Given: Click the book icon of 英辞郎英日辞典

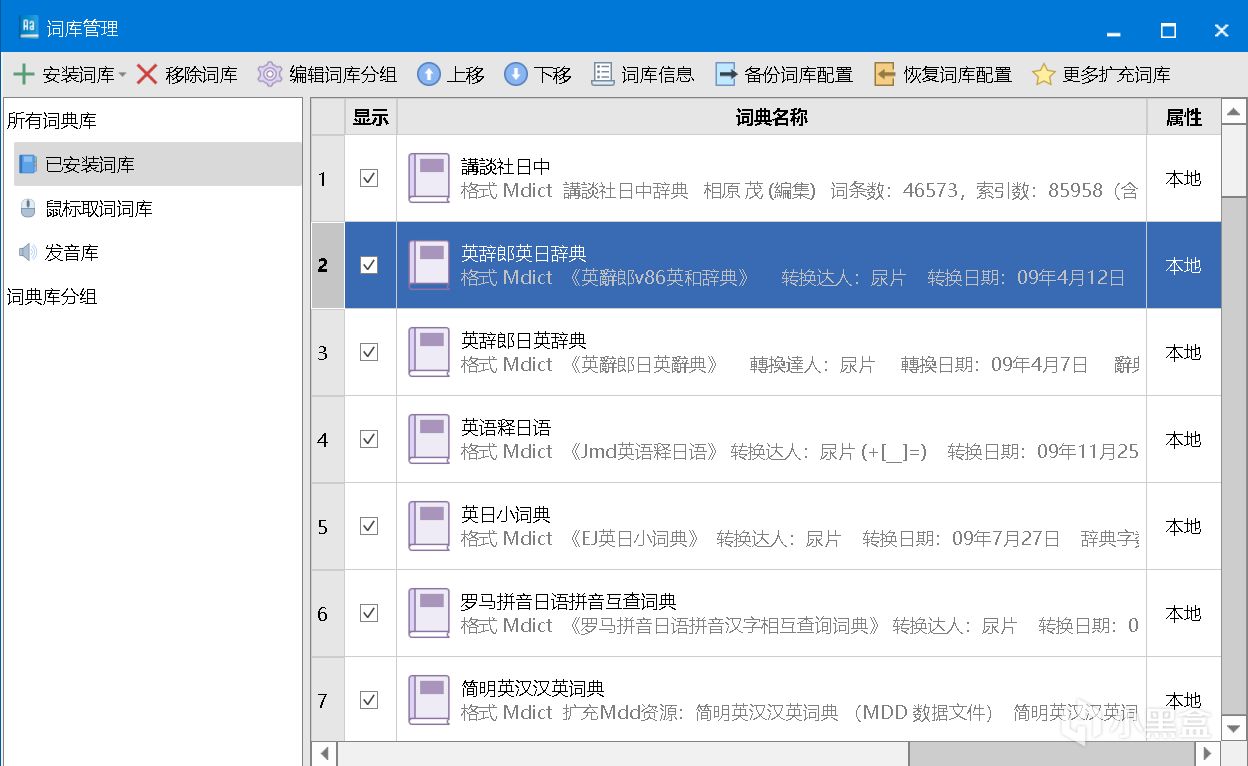Looking at the screenshot, I should pos(429,265).
